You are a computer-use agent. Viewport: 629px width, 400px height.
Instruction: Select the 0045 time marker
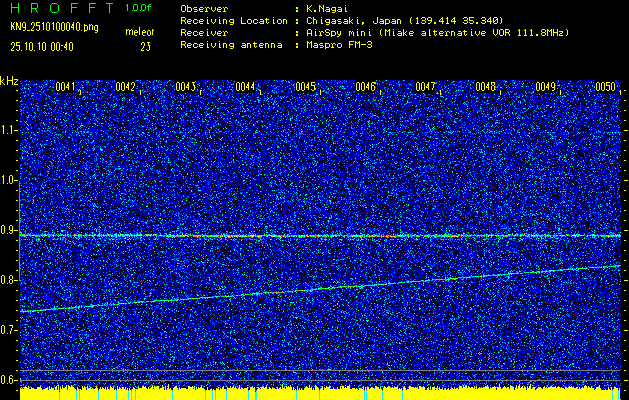coord(306,87)
